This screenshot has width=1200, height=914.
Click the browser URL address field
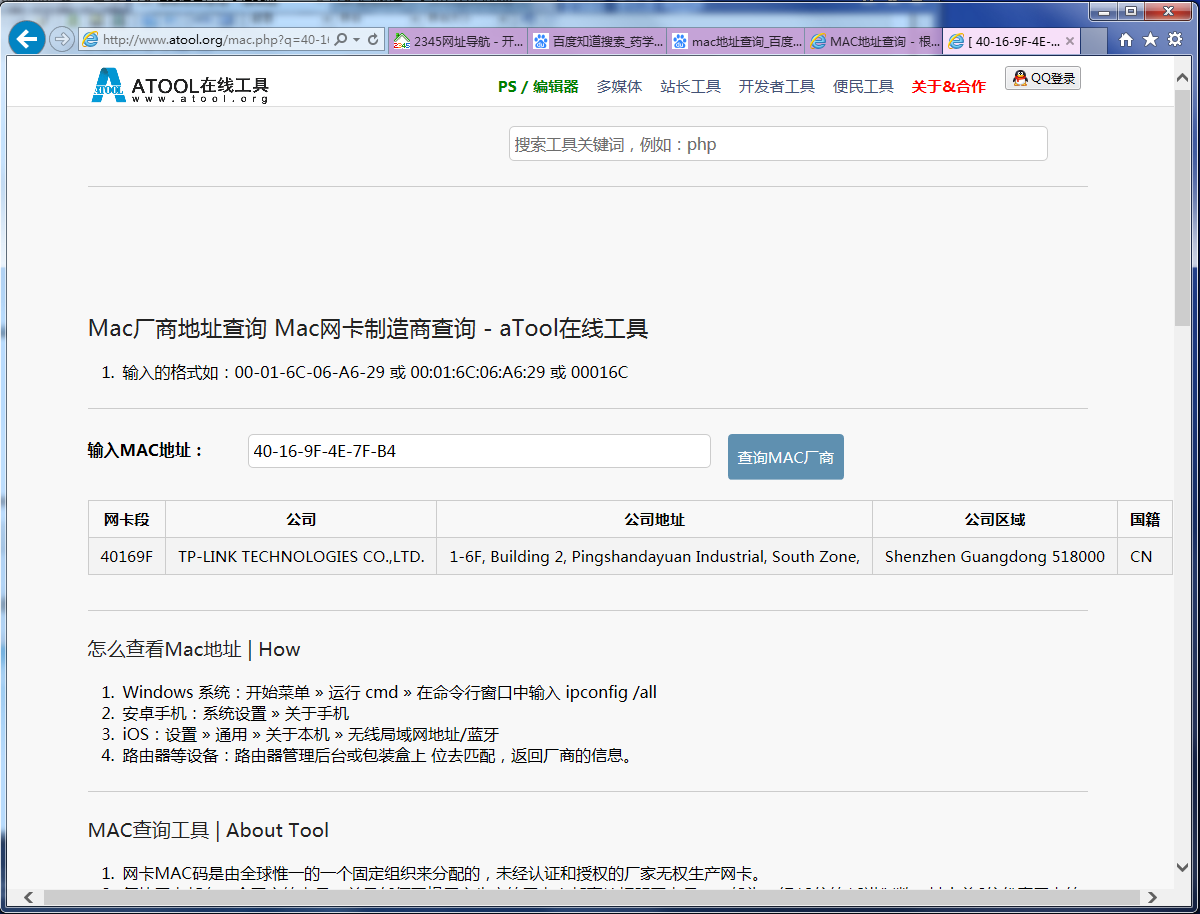[215, 40]
